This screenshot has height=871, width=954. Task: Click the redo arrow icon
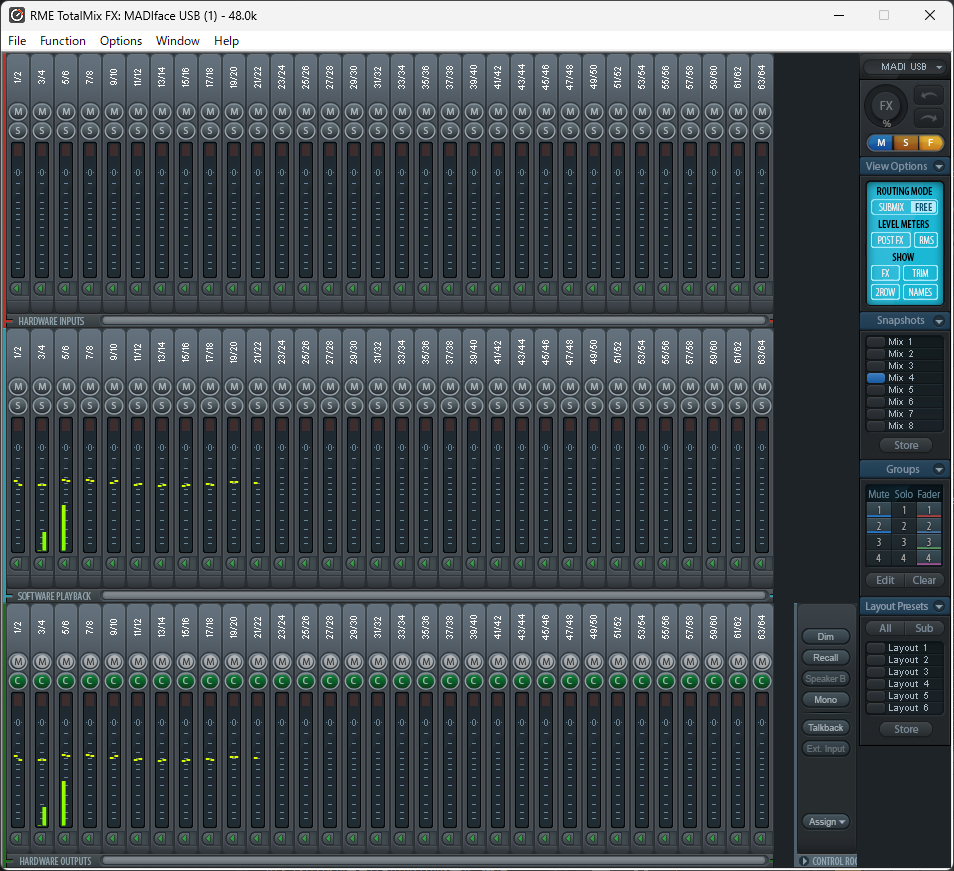928,118
